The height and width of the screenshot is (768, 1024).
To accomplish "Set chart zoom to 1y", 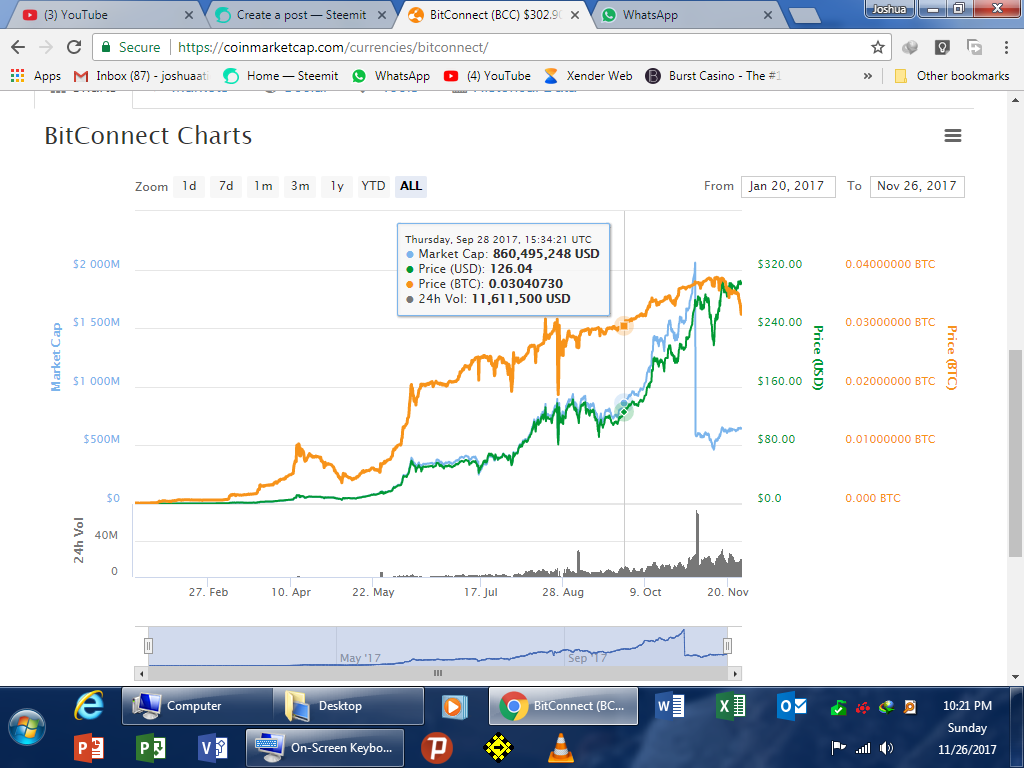I will pos(337,186).
